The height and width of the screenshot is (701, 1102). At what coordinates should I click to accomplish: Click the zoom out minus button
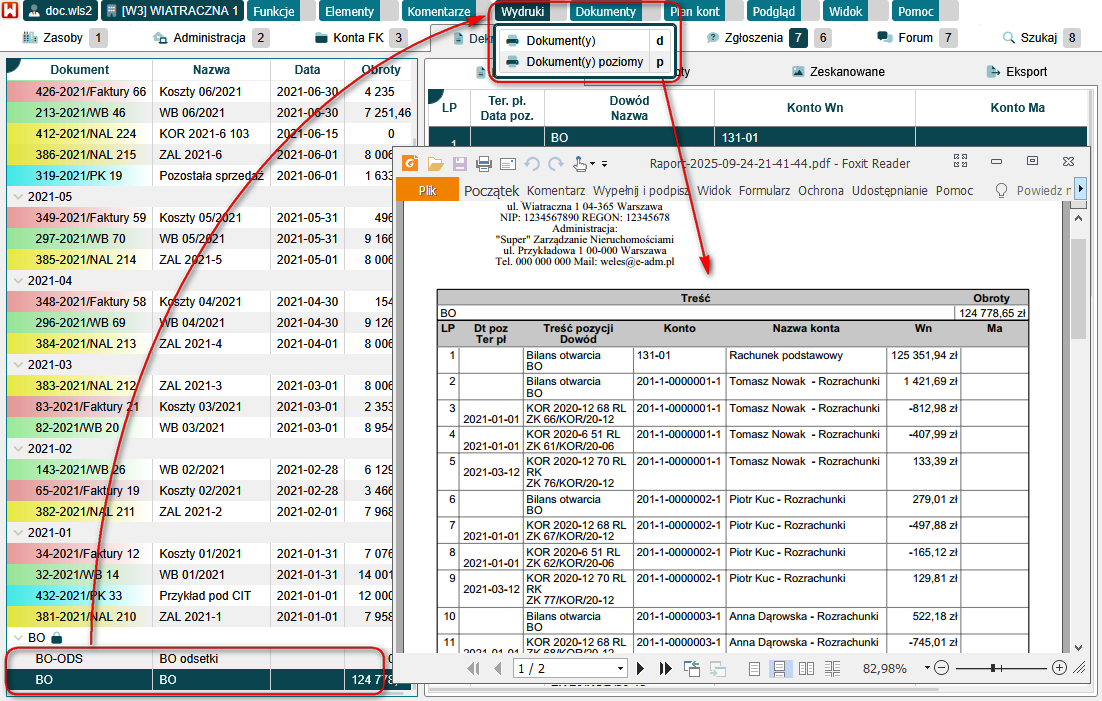coord(942,668)
